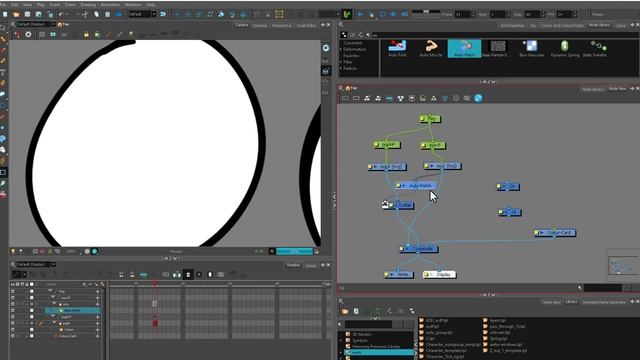Pick the Auto-Patch node in Node Library

(464, 49)
